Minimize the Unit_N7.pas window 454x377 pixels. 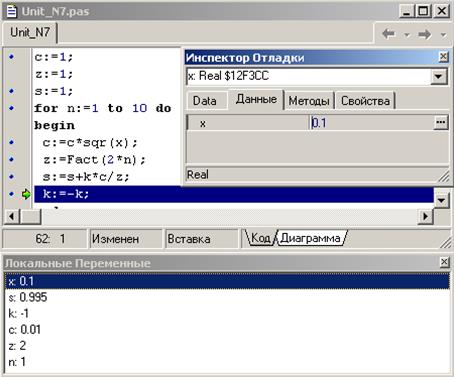[x=407, y=11]
